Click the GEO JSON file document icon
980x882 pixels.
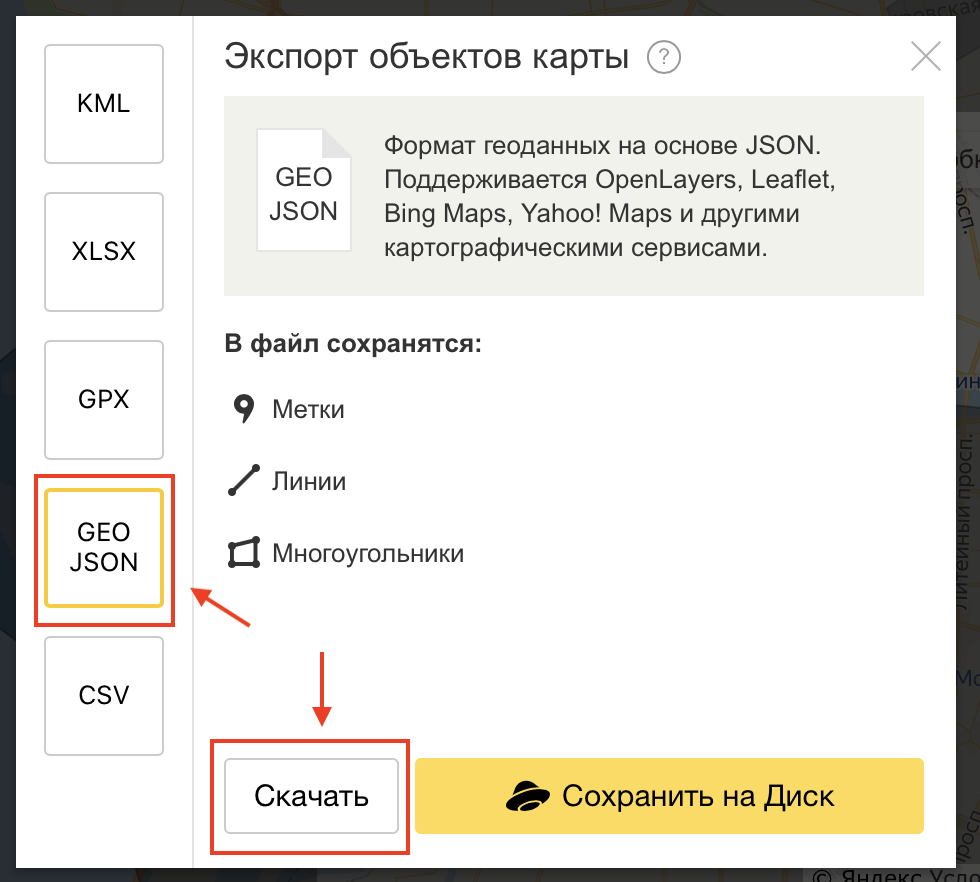point(304,190)
